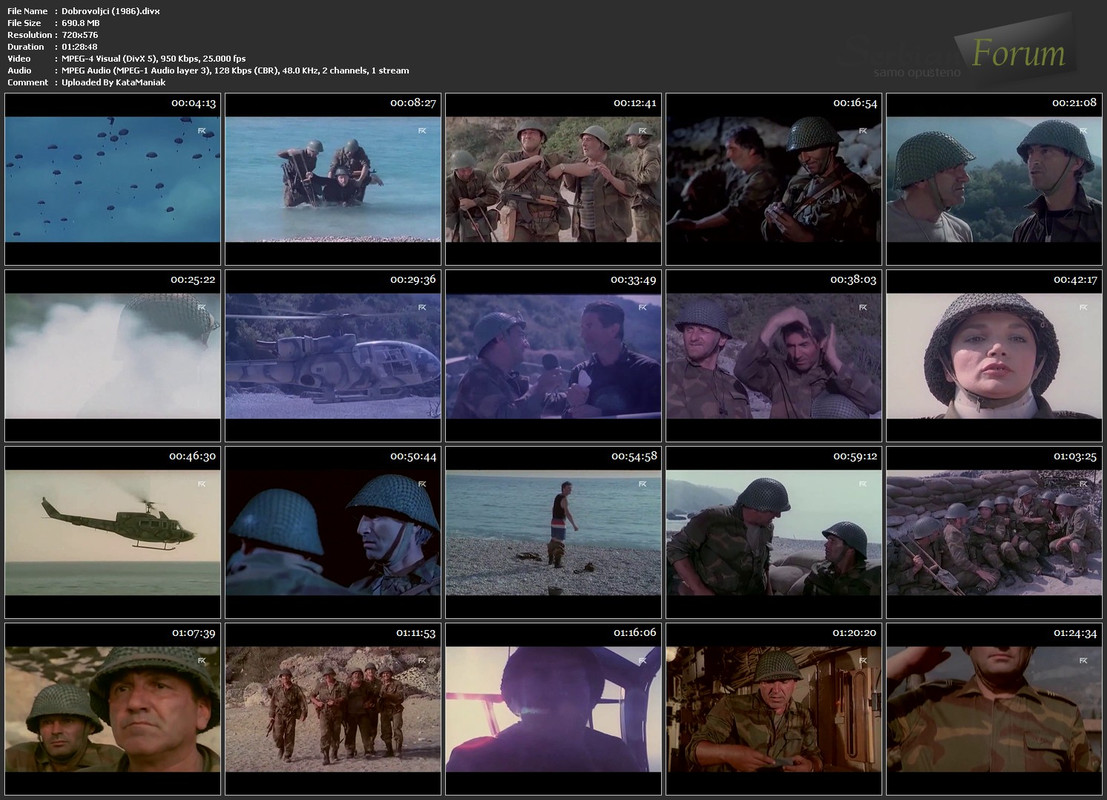
Task: Click the file size value 690.8 MB
Action: 80,23
